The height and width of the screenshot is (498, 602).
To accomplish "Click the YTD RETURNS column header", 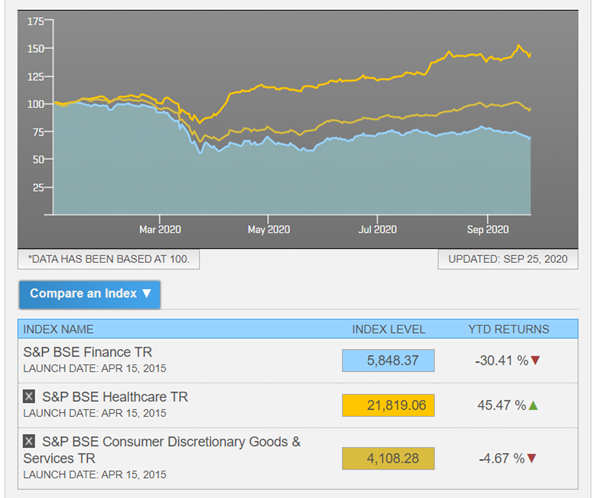I will (x=509, y=329).
